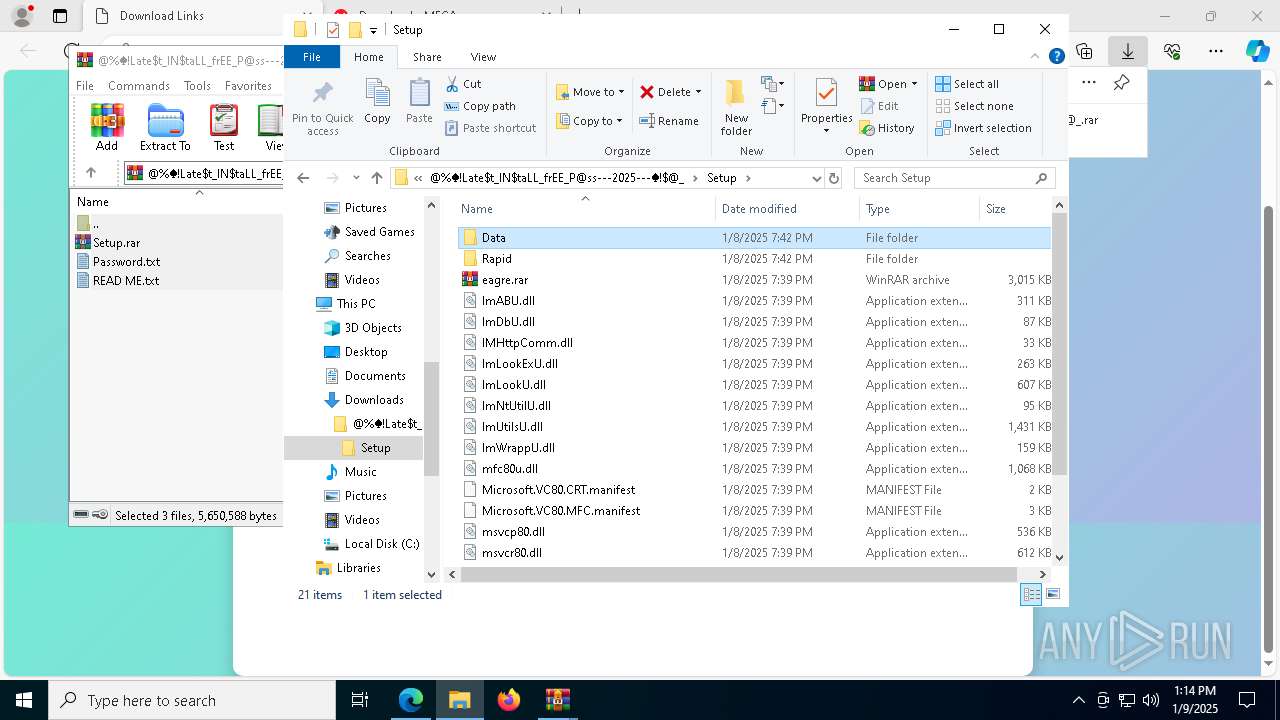Open Properties of selected item

coord(826,106)
